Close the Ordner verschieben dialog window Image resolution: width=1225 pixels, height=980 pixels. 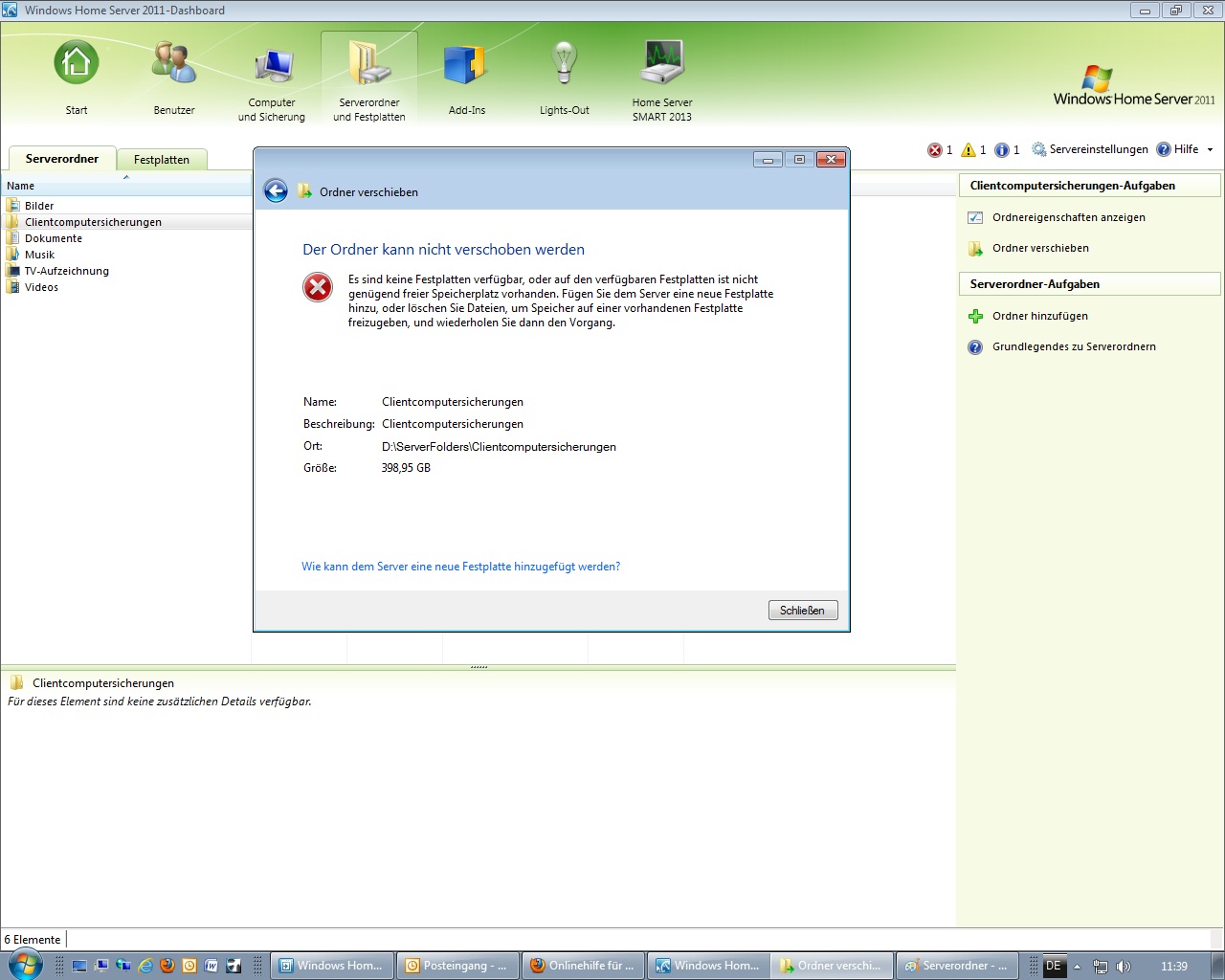(x=831, y=160)
